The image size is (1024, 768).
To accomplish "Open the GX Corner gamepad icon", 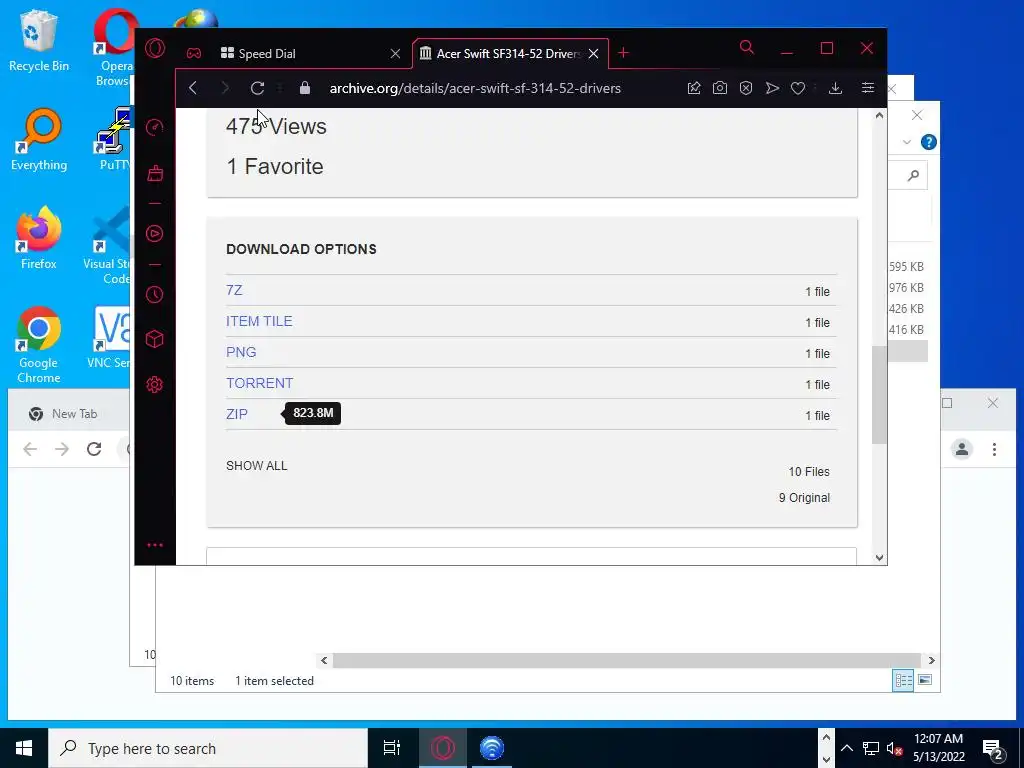I will click(x=194, y=54).
